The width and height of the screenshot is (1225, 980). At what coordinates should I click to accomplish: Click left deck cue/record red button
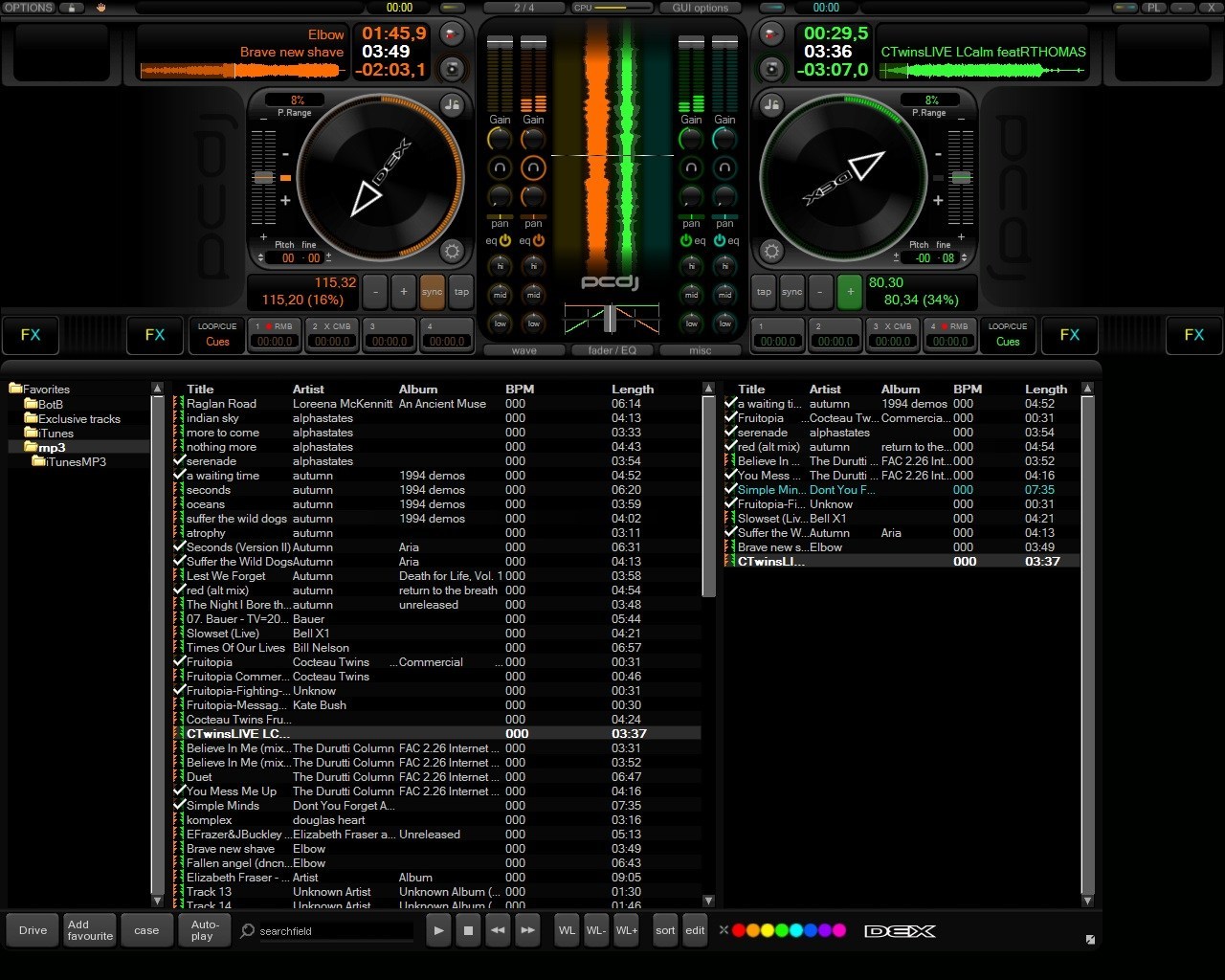[x=452, y=36]
